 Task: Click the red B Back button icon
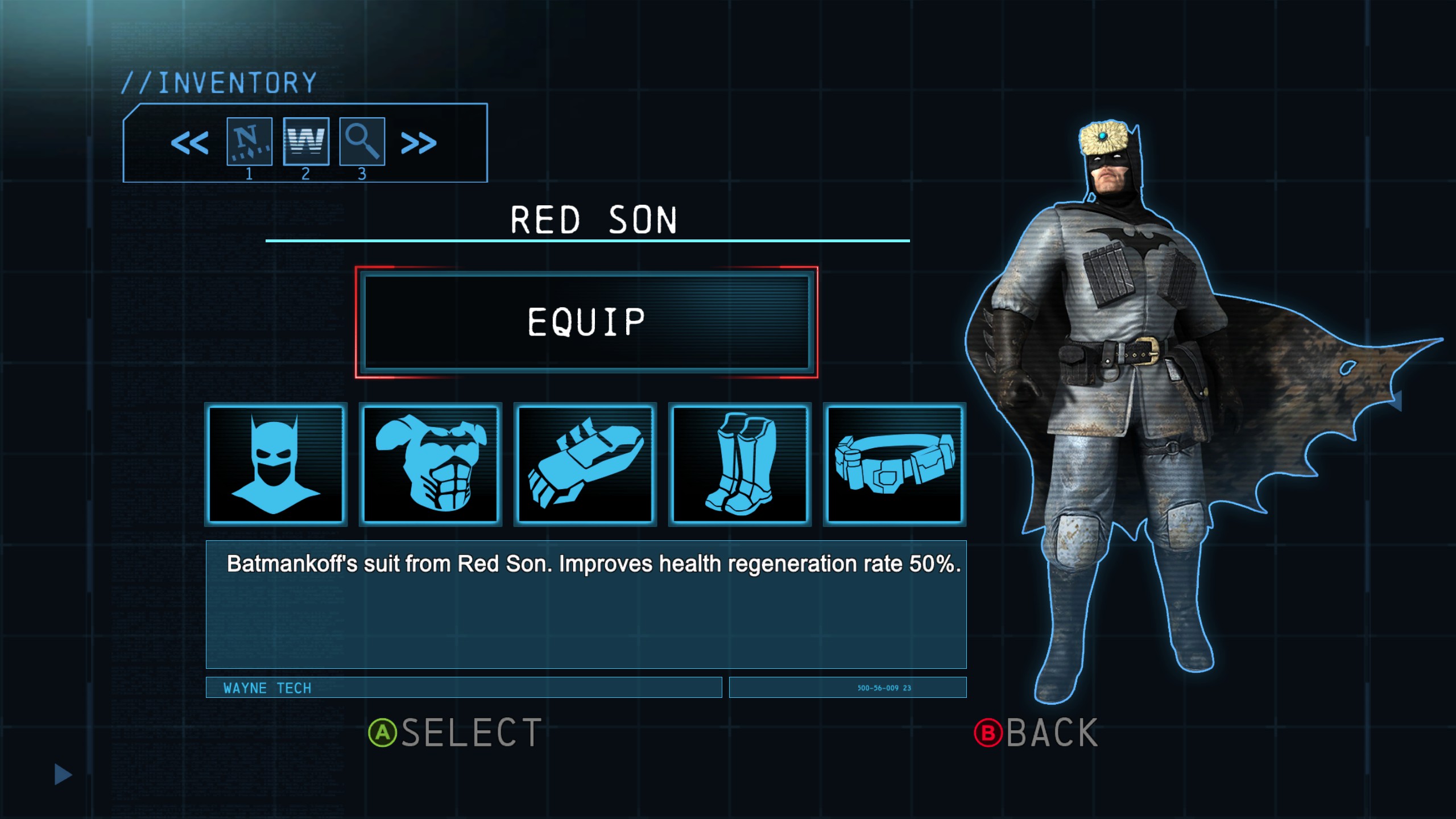point(988,733)
